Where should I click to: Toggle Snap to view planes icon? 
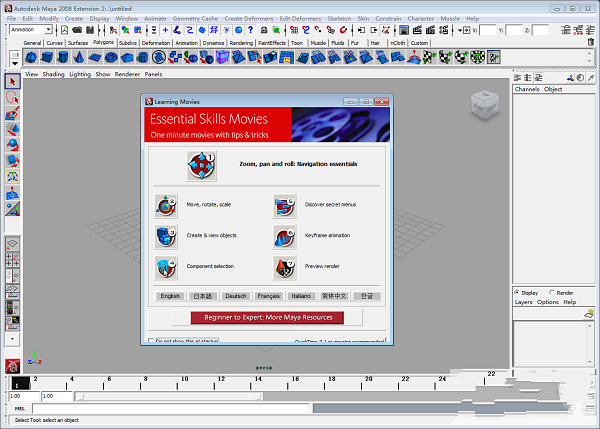point(331,29)
